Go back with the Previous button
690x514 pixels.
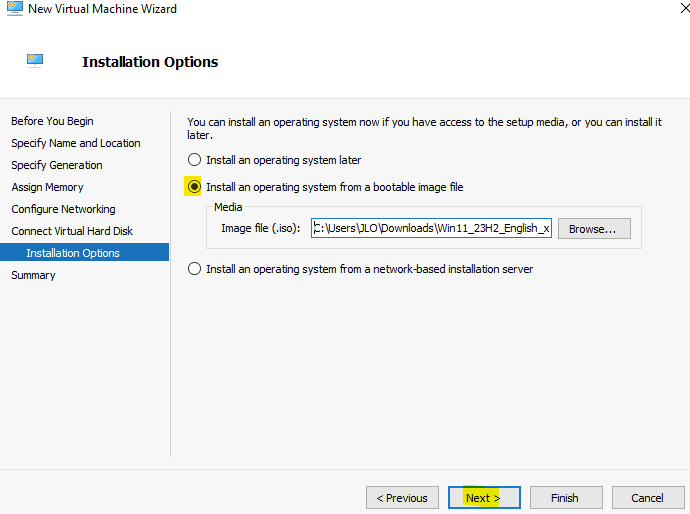pyautogui.click(x=402, y=498)
